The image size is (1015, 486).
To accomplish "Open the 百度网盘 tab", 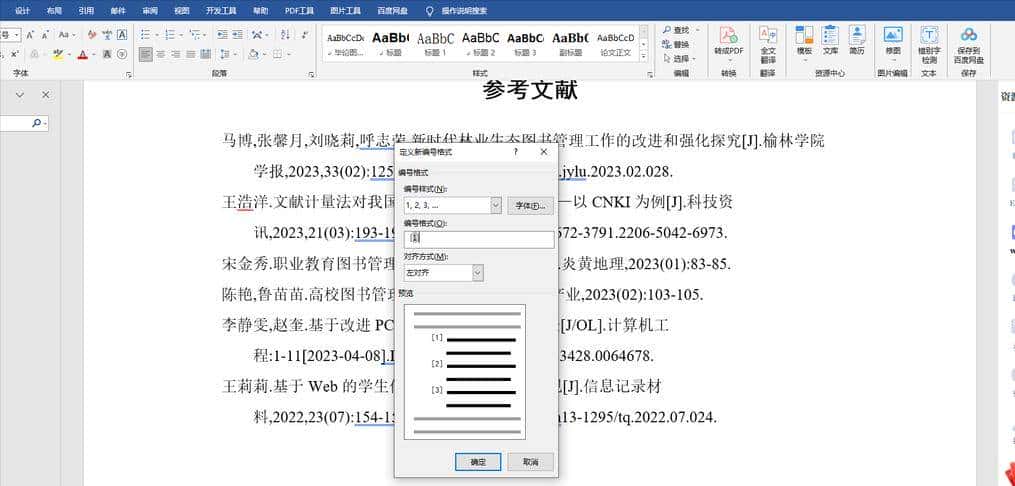I will pyautogui.click(x=392, y=10).
